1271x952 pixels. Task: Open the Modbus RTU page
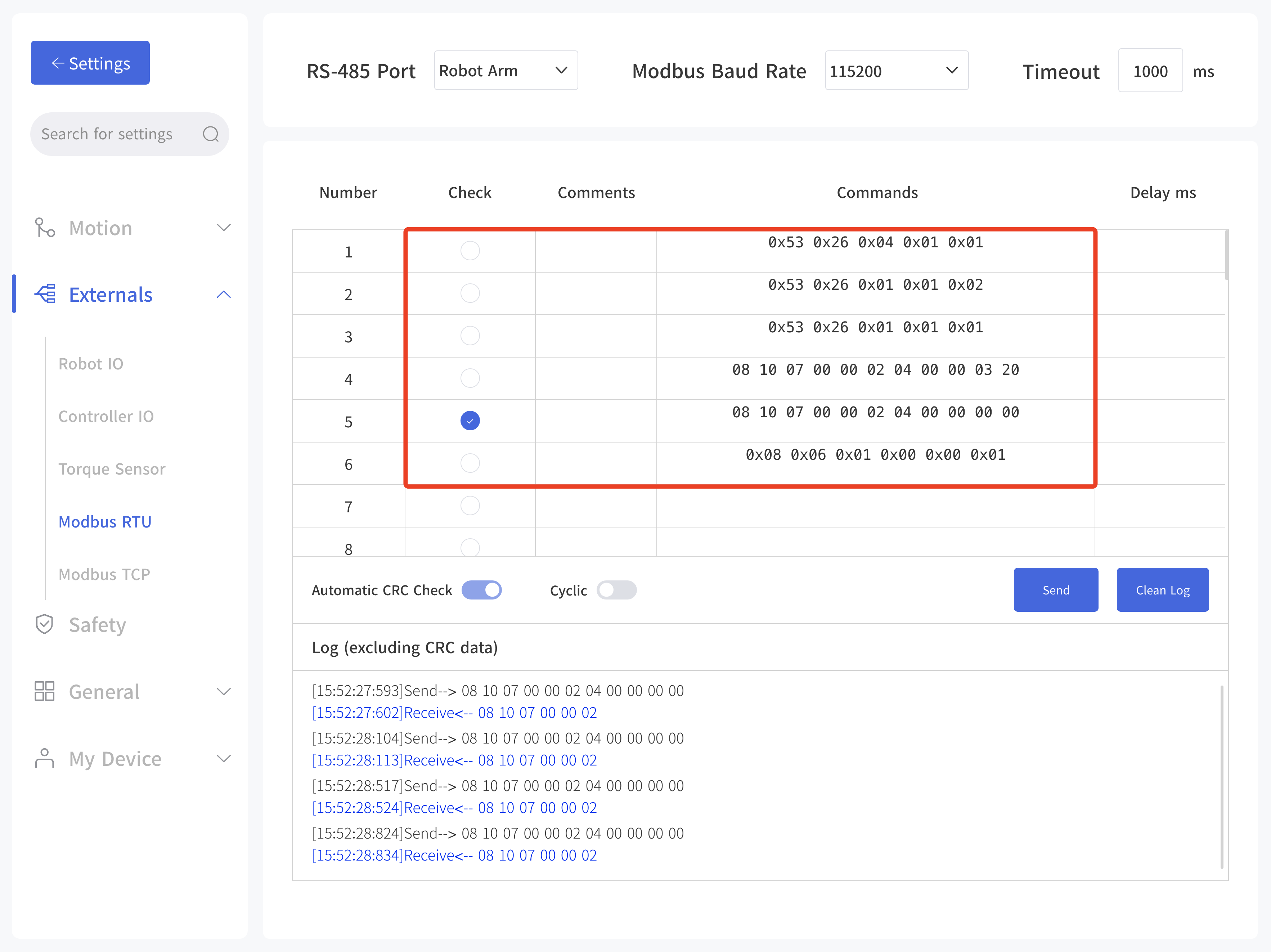(x=105, y=522)
